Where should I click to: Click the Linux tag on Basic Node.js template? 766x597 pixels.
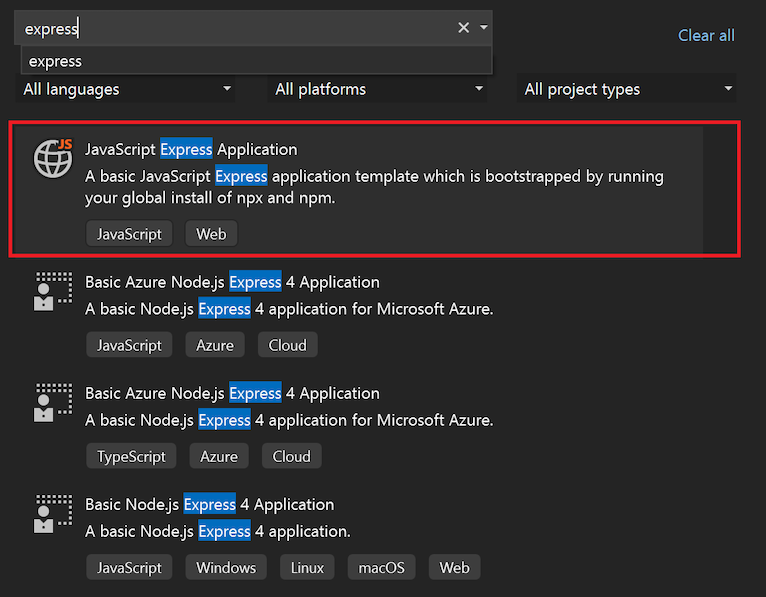tap(307, 567)
